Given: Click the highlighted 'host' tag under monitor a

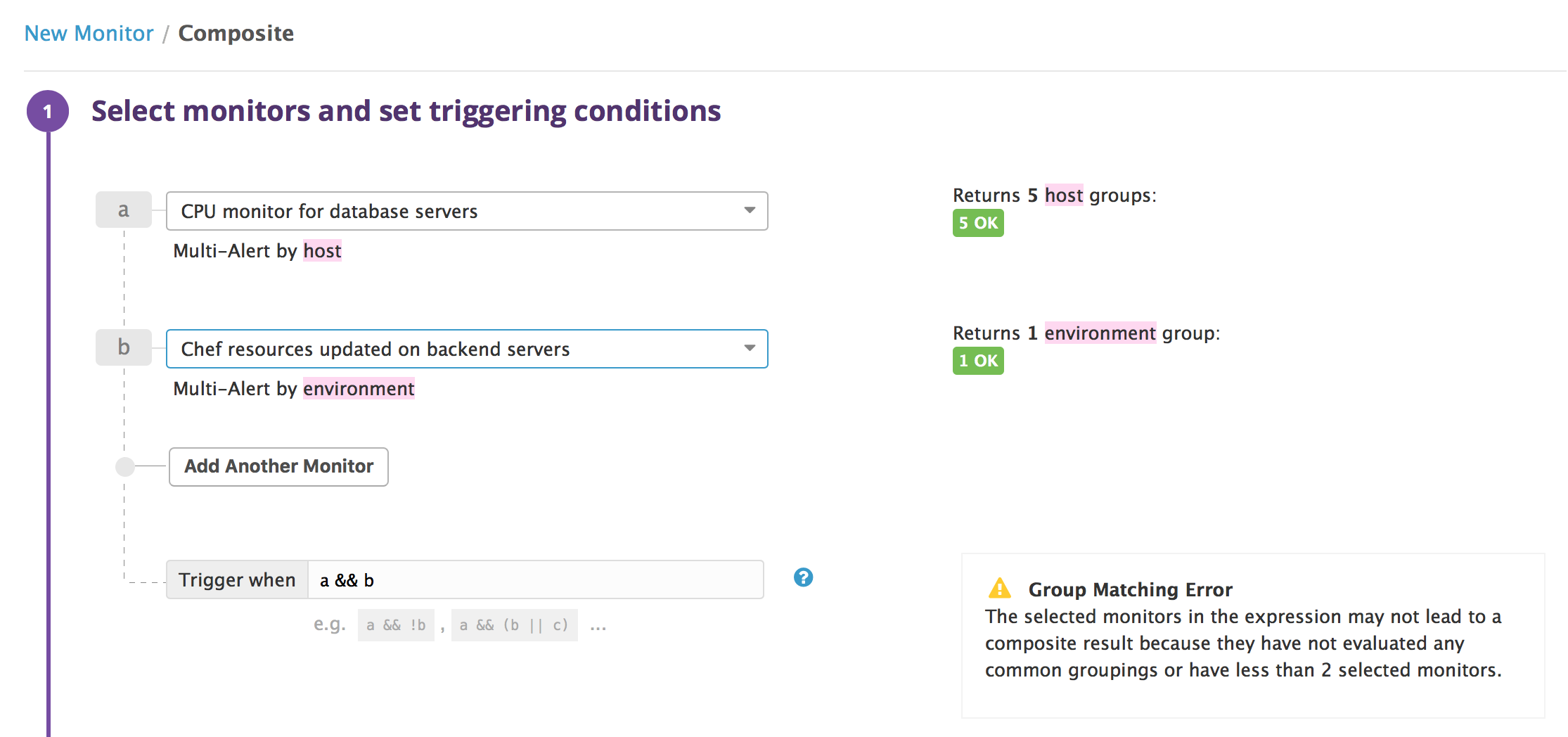Looking at the screenshot, I should coord(322,250).
